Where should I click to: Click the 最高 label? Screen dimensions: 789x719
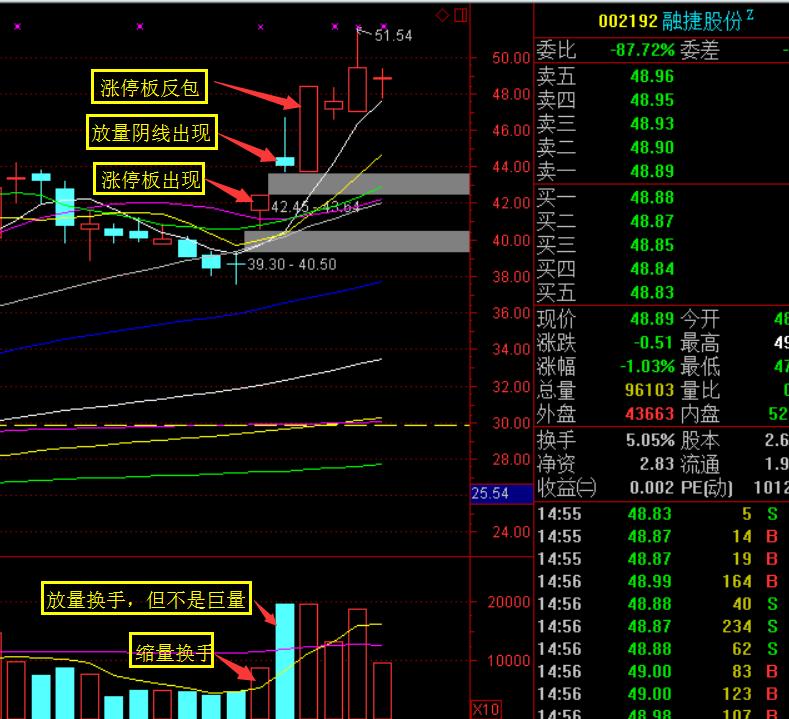coord(700,343)
